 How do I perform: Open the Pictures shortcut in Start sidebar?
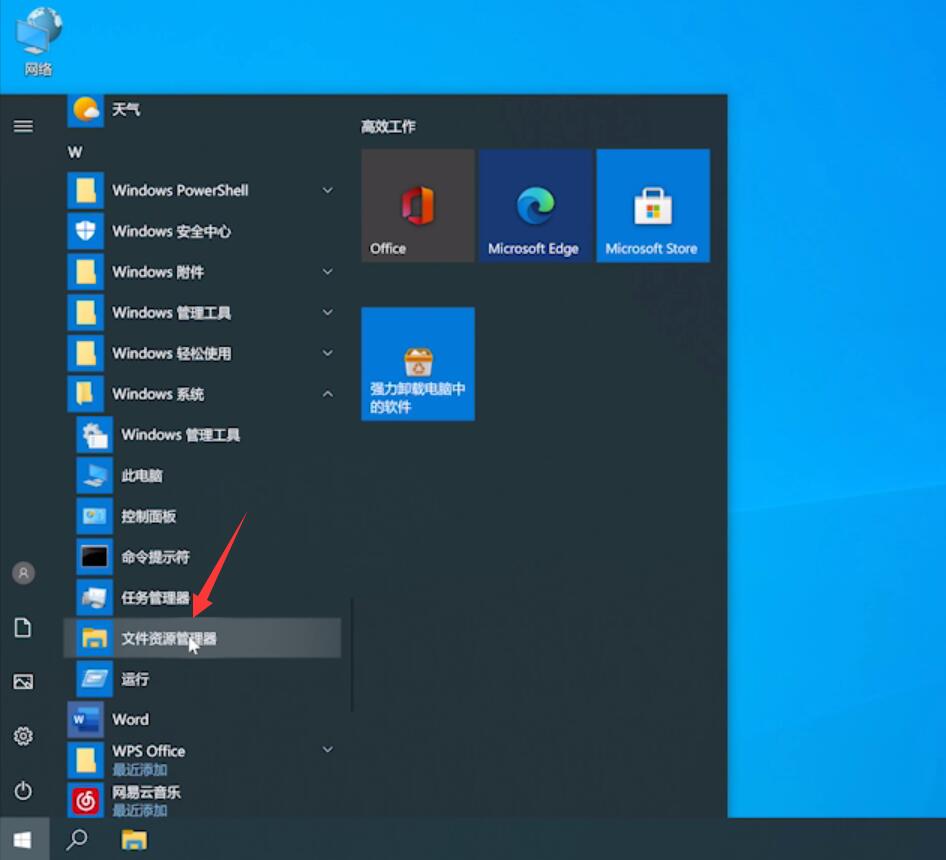click(24, 682)
